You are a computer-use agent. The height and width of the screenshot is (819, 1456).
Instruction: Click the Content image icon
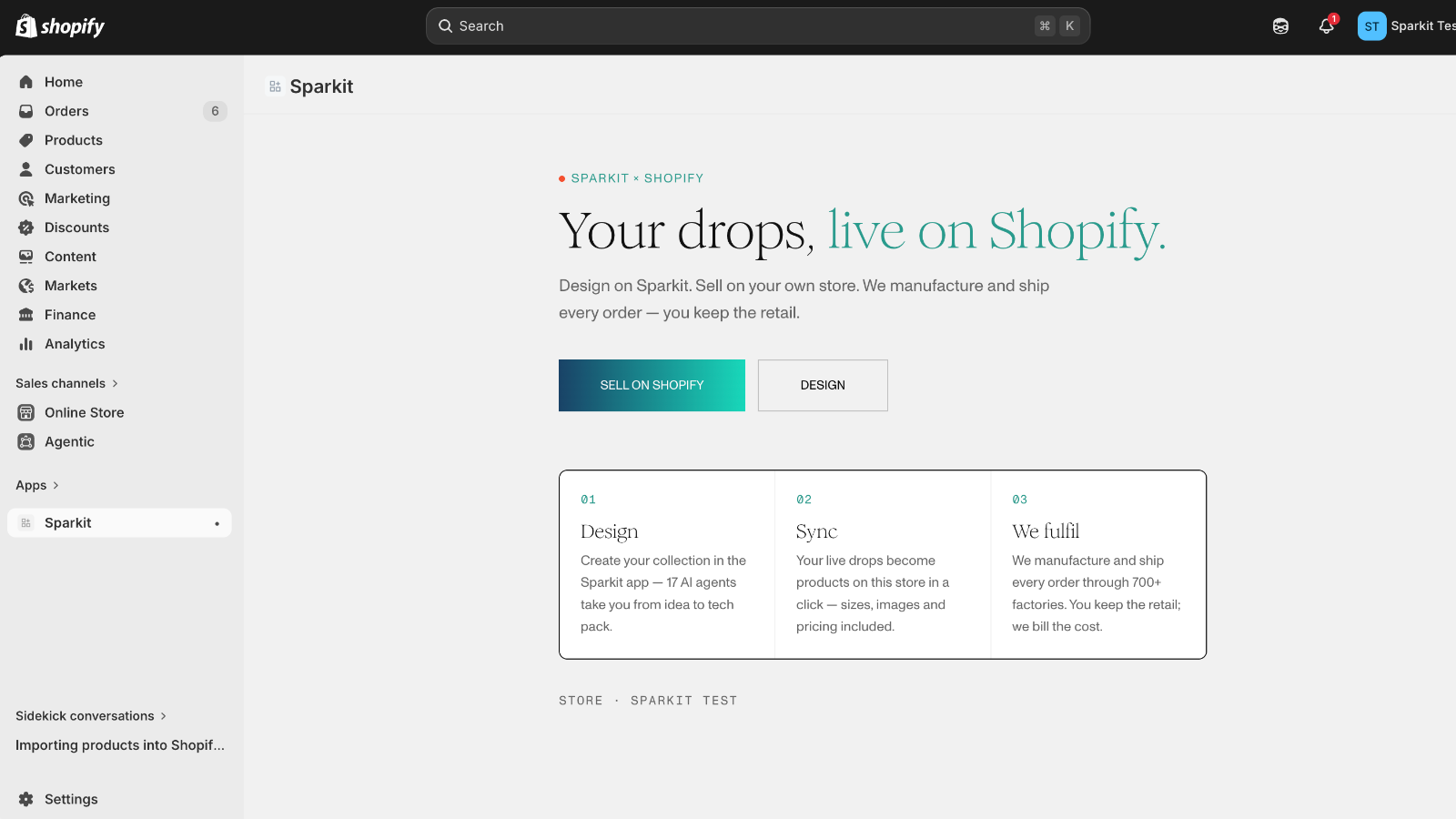pyautogui.click(x=26, y=257)
